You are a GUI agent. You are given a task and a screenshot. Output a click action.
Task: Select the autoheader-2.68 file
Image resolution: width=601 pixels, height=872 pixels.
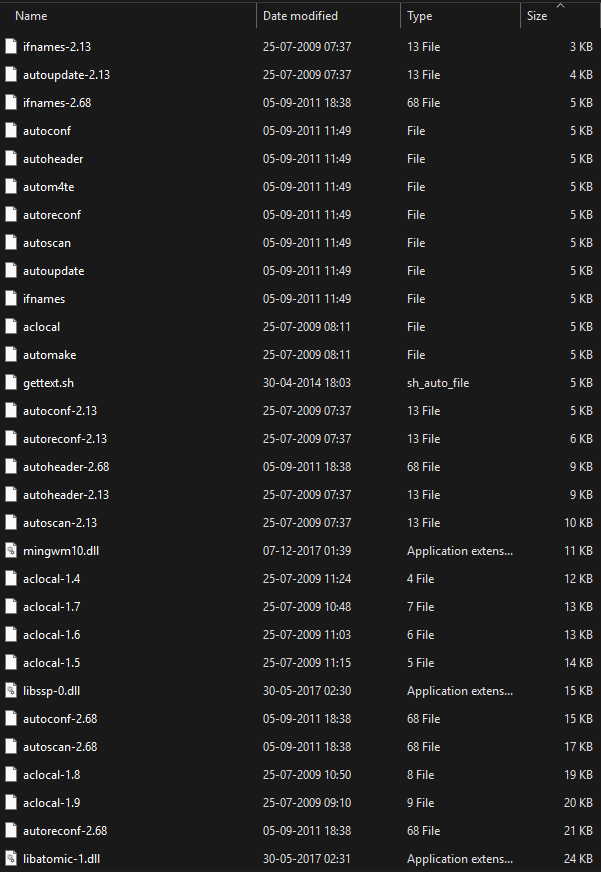pos(66,467)
